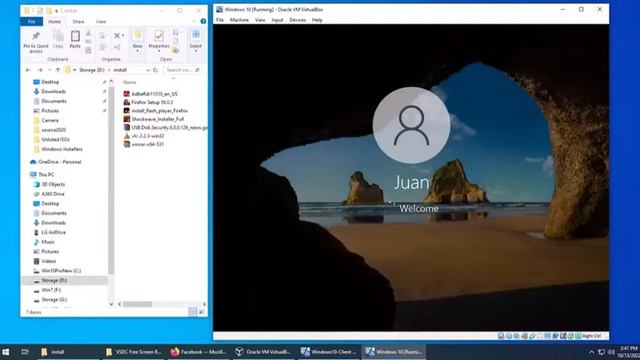Open the File tab in Explorer
Viewport: 640px width, 360px height.
click(x=31, y=22)
